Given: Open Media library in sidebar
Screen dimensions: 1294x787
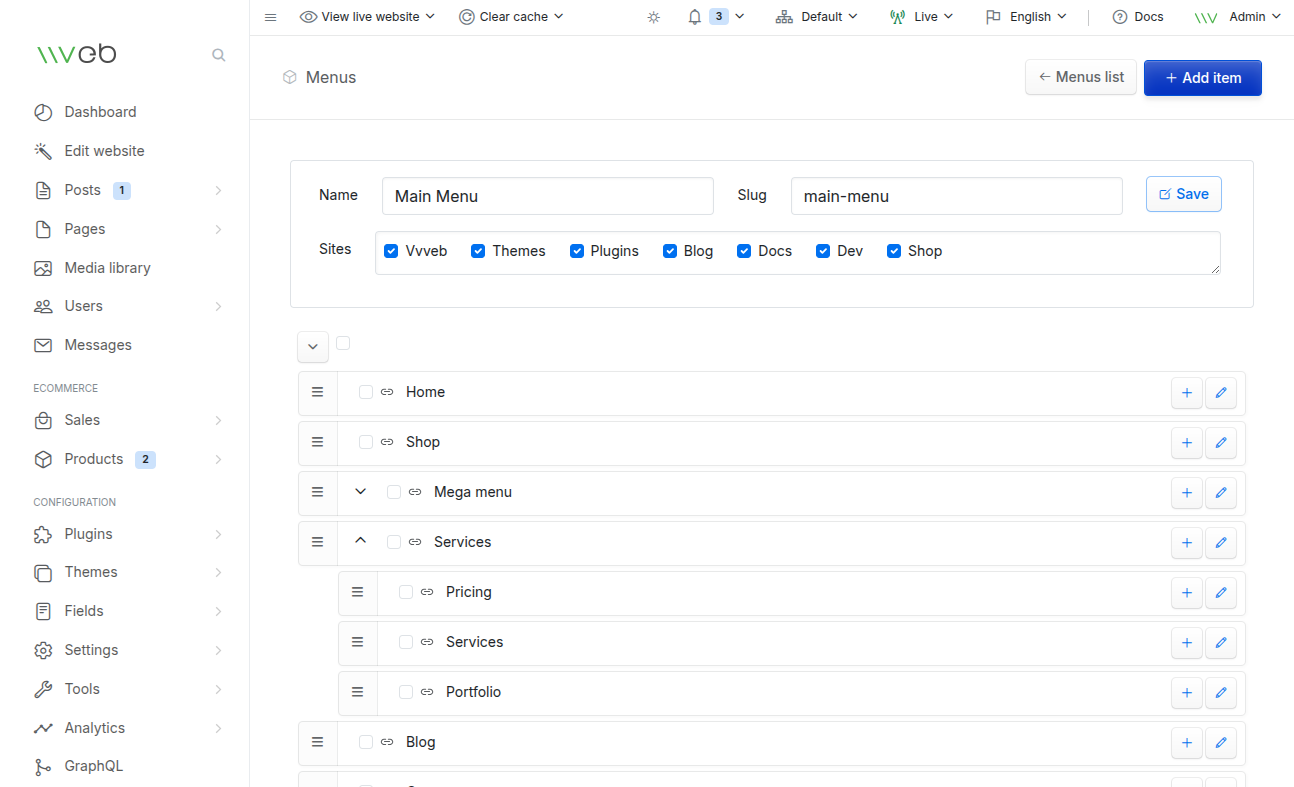Looking at the screenshot, I should tap(107, 268).
